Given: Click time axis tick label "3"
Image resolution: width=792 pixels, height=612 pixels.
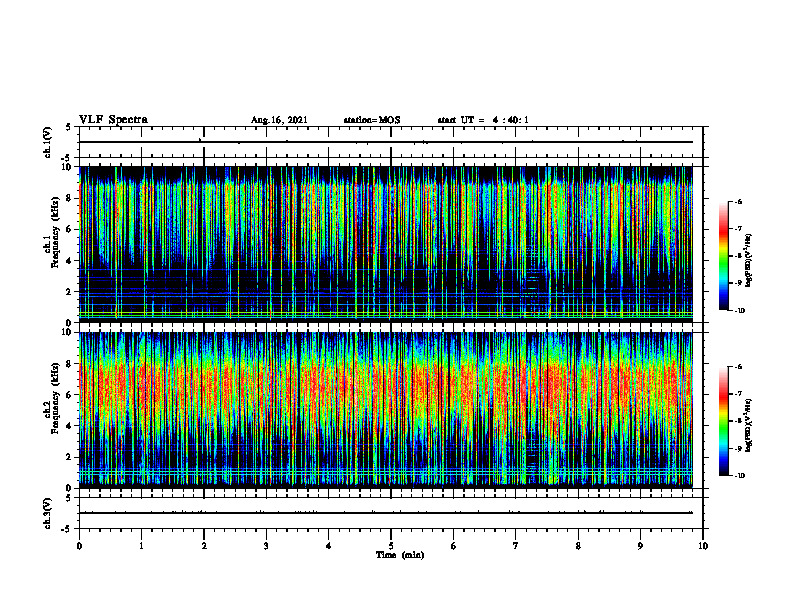Looking at the screenshot, I should (x=266, y=546).
